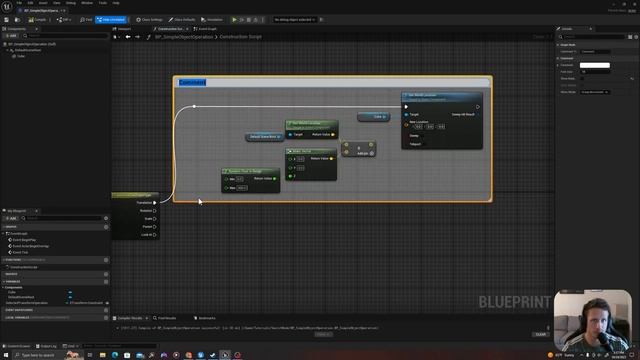640x360 pixels.
Task: Add a new graph with plus icon
Action: coord(106,227)
